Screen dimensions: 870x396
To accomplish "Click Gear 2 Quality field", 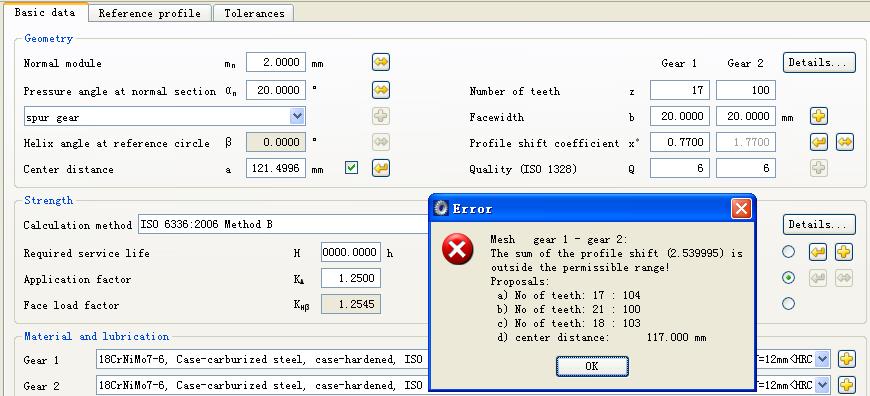I will (746, 168).
